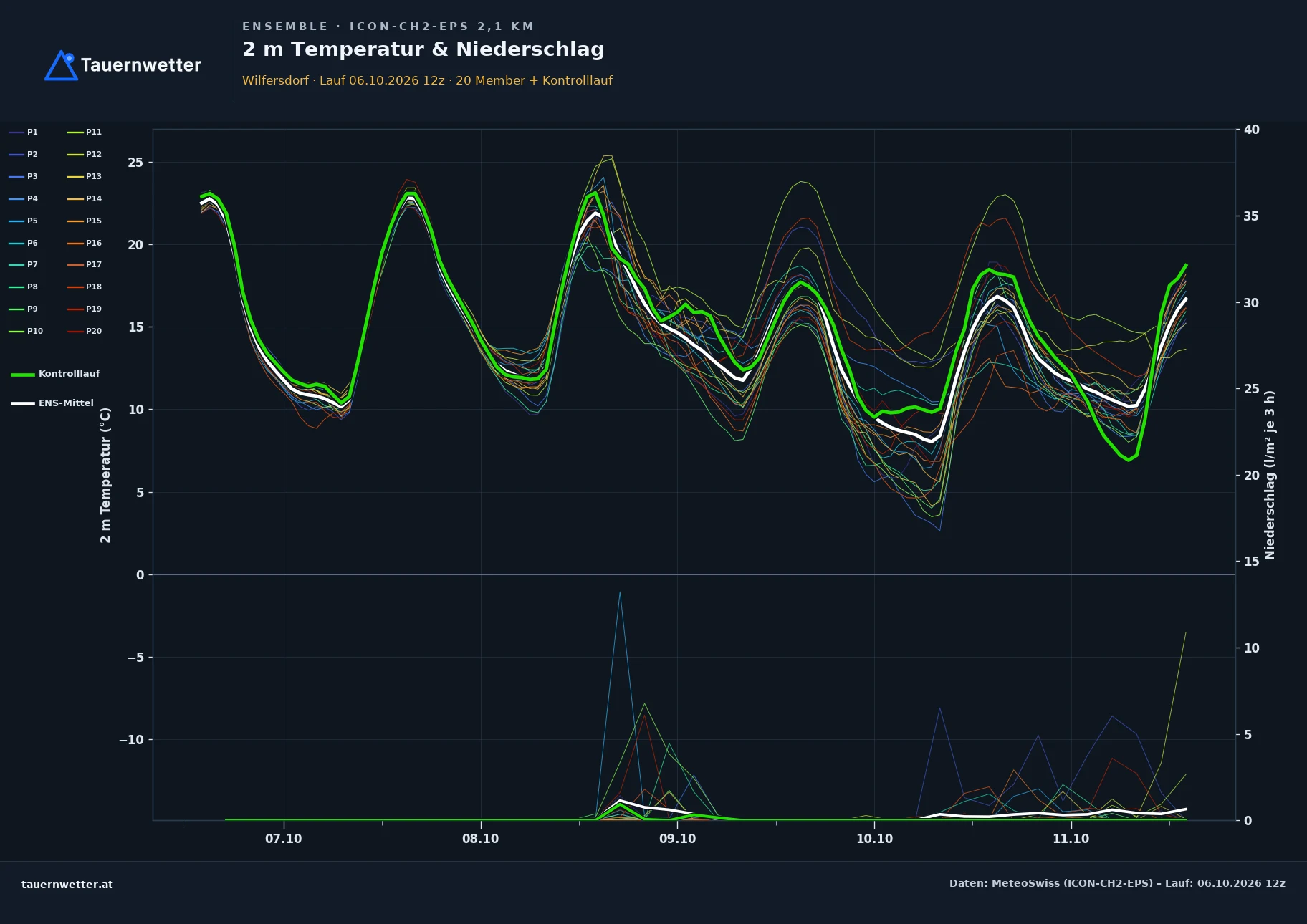
Task: Select the P2 legend entry
Action: pyautogui.click(x=24, y=154)
